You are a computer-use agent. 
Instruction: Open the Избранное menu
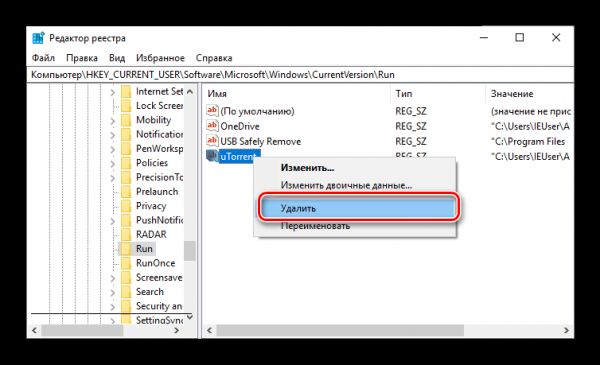(x=160, y=58)
